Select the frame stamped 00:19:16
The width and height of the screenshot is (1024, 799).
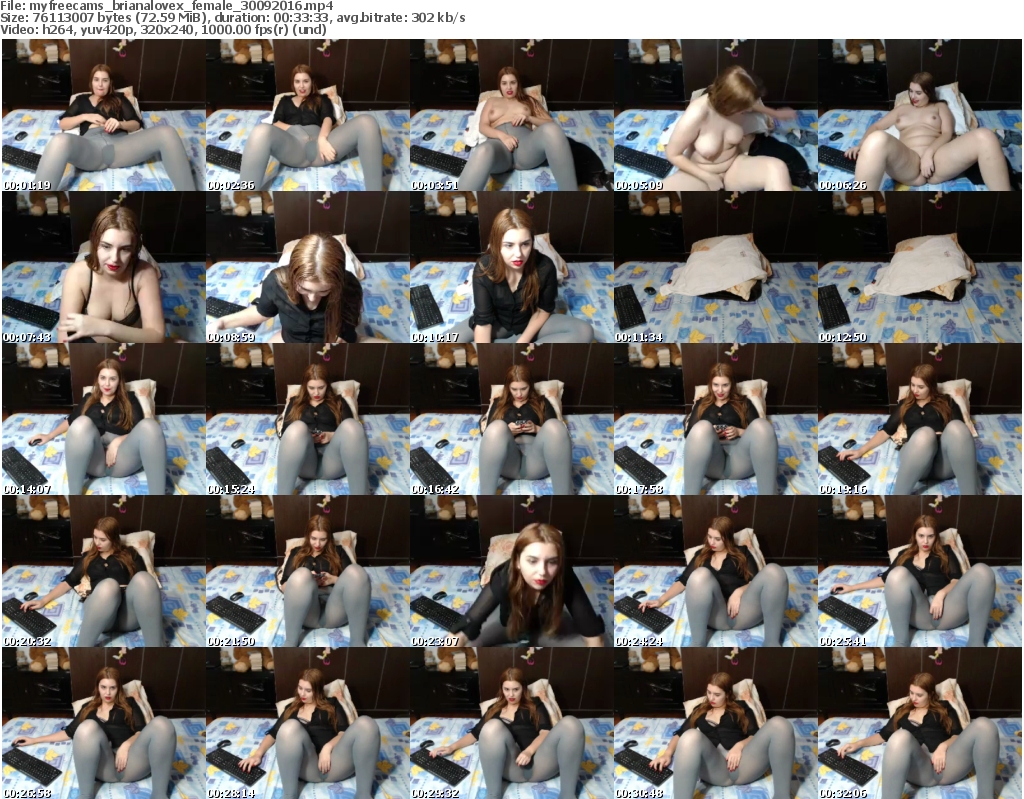[x=920, y=419]
